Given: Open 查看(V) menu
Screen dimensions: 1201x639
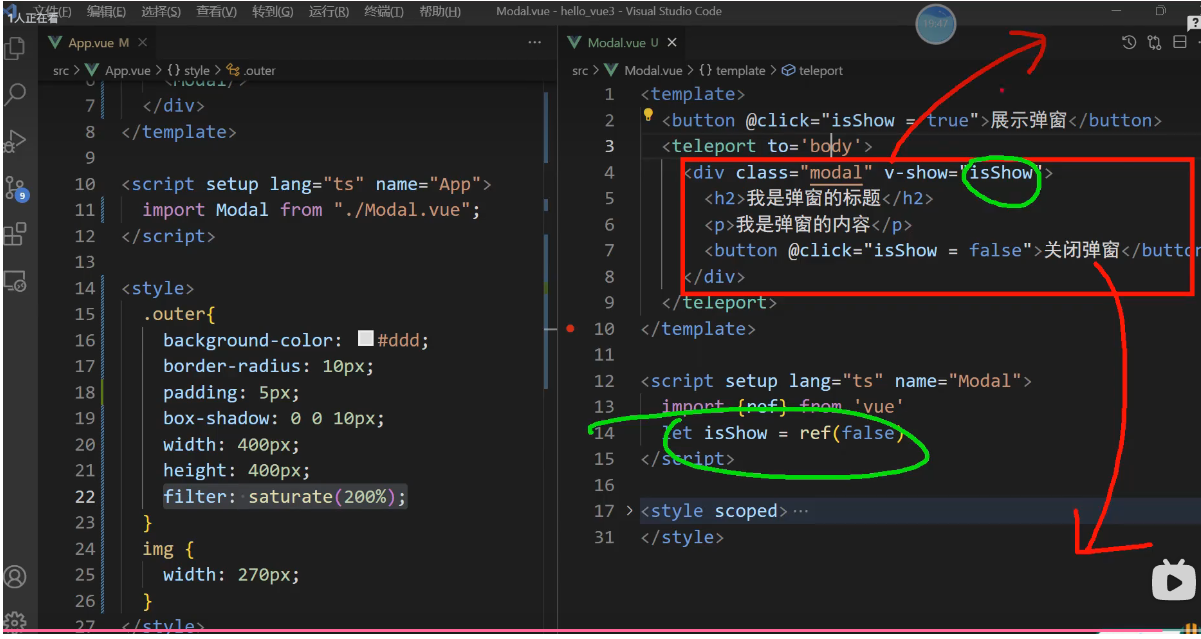Looking at the screenshot, I should [x=217, y=11].
